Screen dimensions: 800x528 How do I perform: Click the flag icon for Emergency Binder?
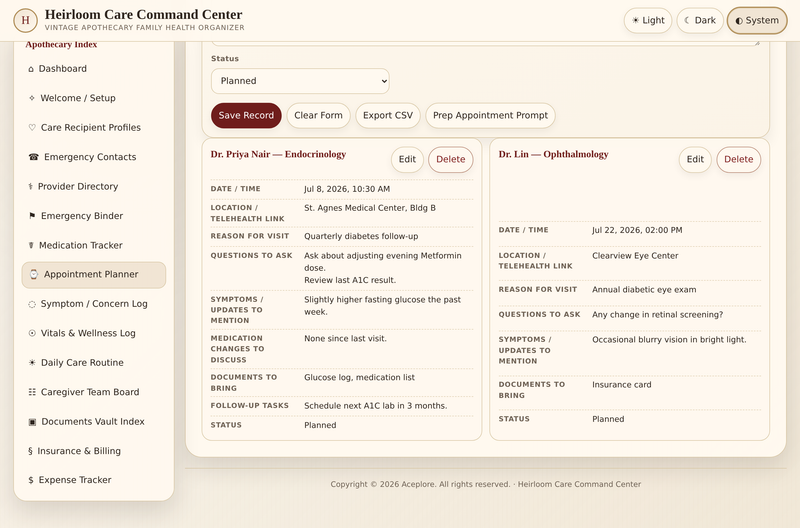point(32,216)
